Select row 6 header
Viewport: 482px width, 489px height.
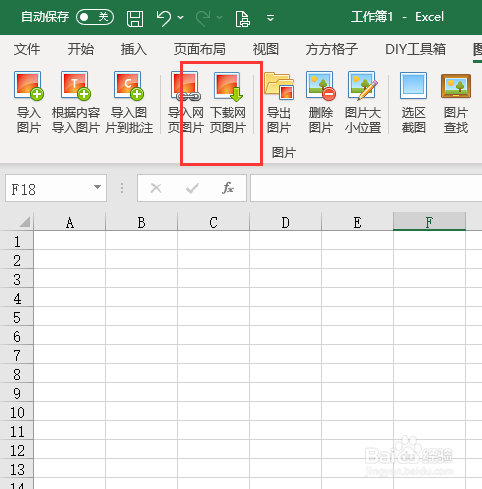17,335
